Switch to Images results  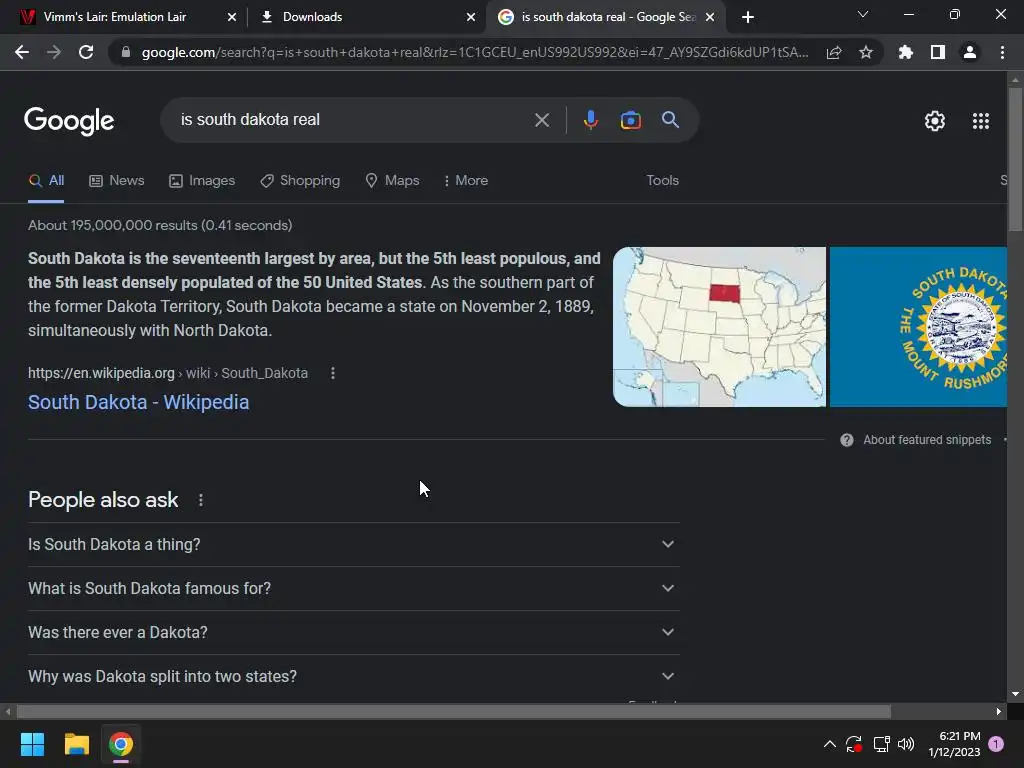click(x=202, y=181)
